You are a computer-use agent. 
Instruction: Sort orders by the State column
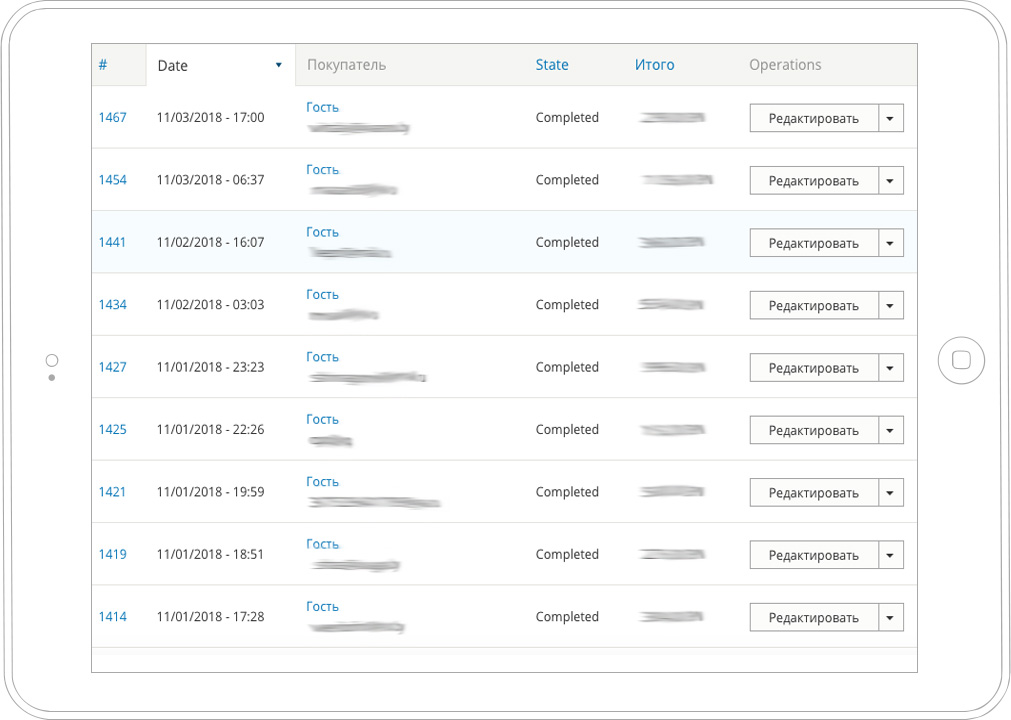(552, 65)
